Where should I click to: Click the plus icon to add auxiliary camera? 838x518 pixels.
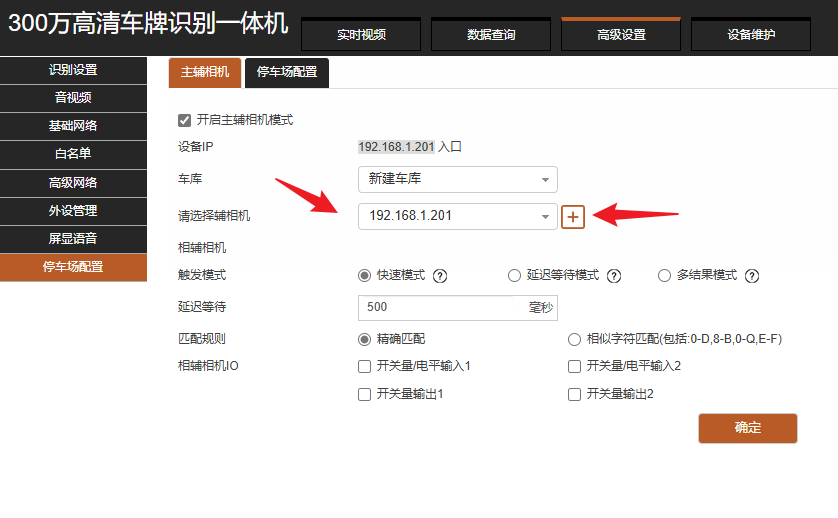click(x=573, y=216)
